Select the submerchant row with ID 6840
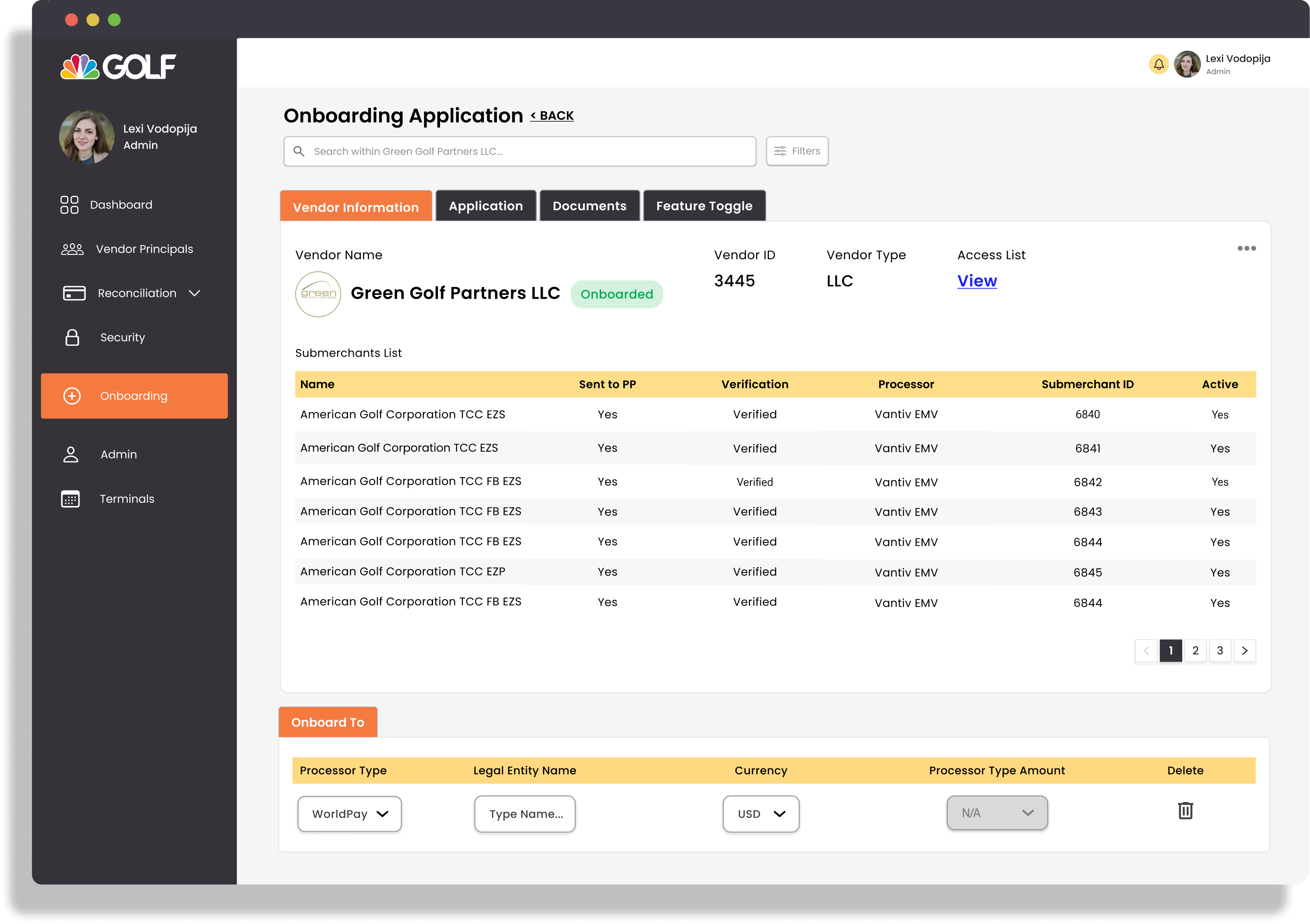1310x924 pixels. [775, 415]
